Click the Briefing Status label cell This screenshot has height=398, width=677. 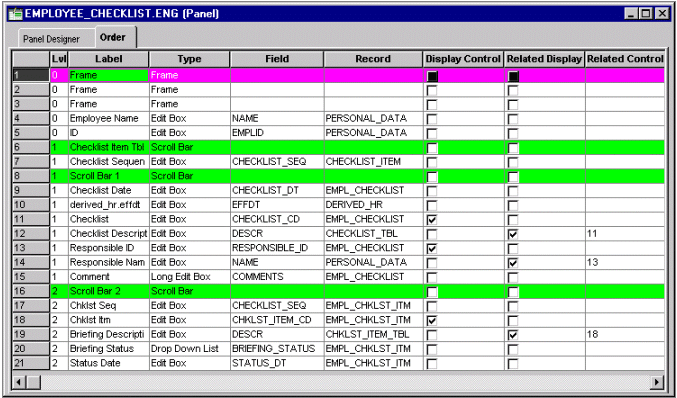pyautogui.click(x=109, y=349)
